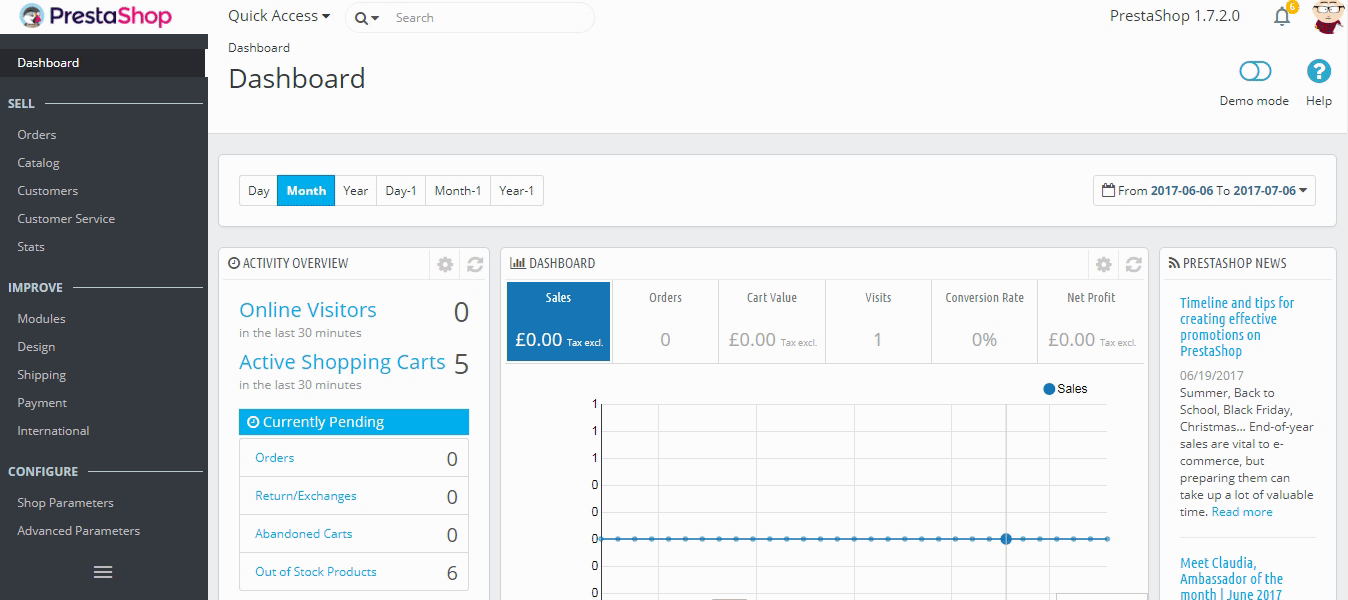Open Dashboard panel settings gear

pyautogui.click(x=1103, y=264)
